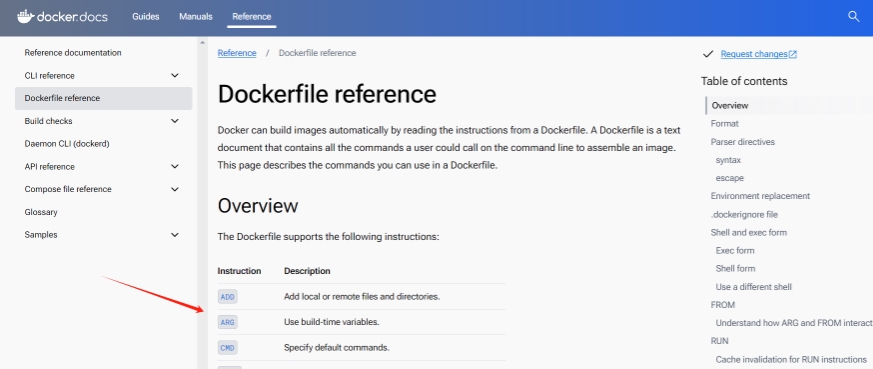The width and height of the screenshot is (873, 369).
Task: Jump to Use a different shell
Action: 753,287
